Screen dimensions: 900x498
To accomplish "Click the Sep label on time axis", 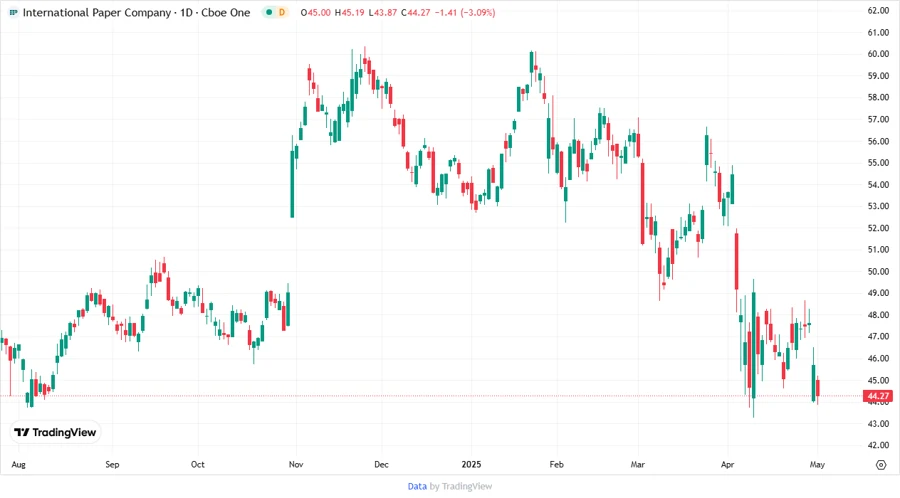I will point(112,465).
